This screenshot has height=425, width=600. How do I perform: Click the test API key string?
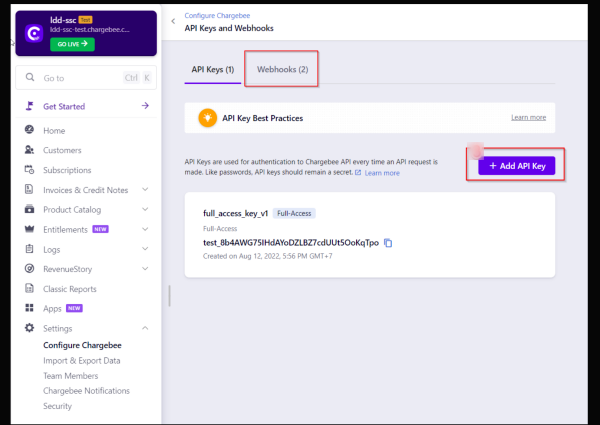tap(291, 243)
